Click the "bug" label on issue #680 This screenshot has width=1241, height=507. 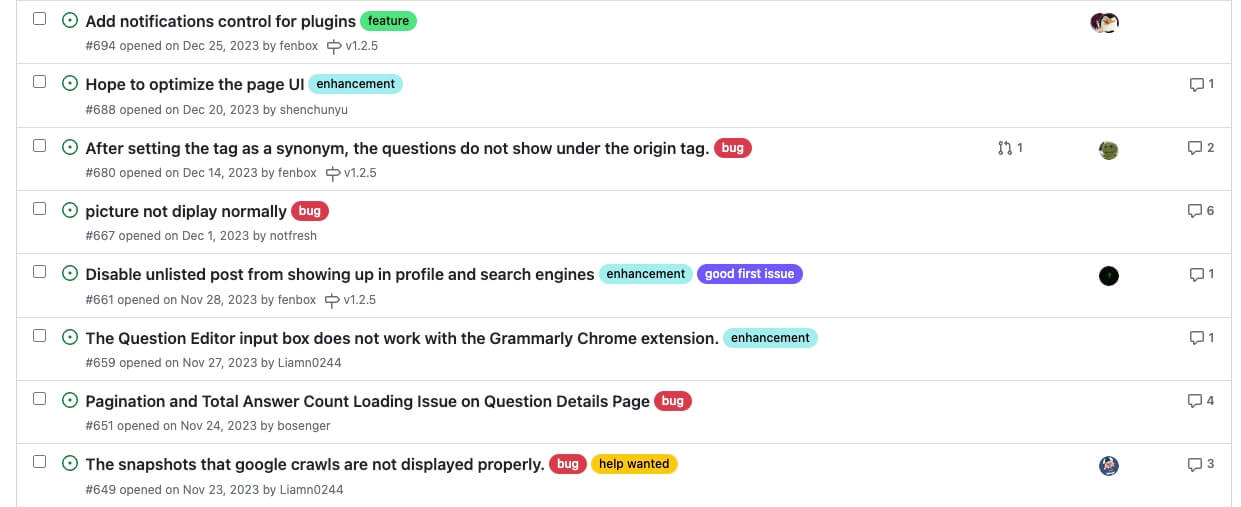[x=732, y=148]
